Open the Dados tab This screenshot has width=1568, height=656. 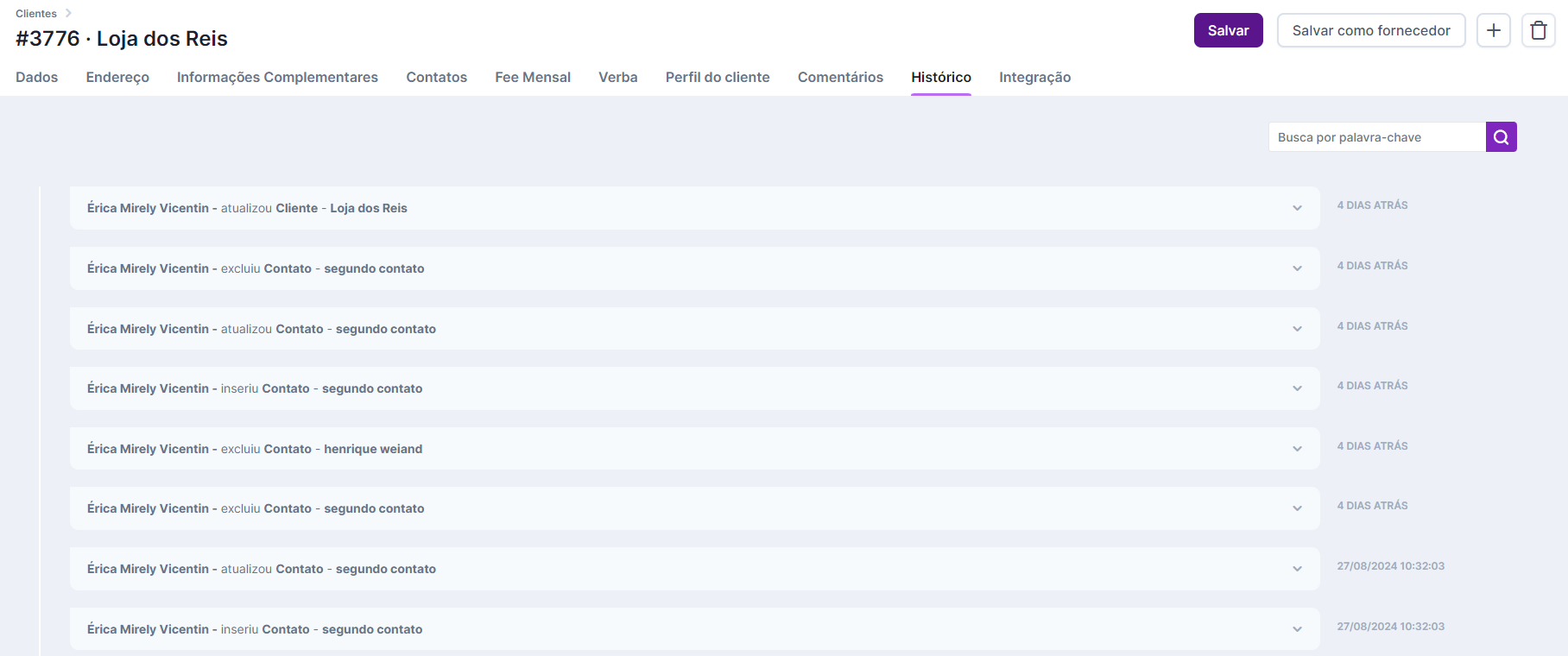tap(37, 78)
